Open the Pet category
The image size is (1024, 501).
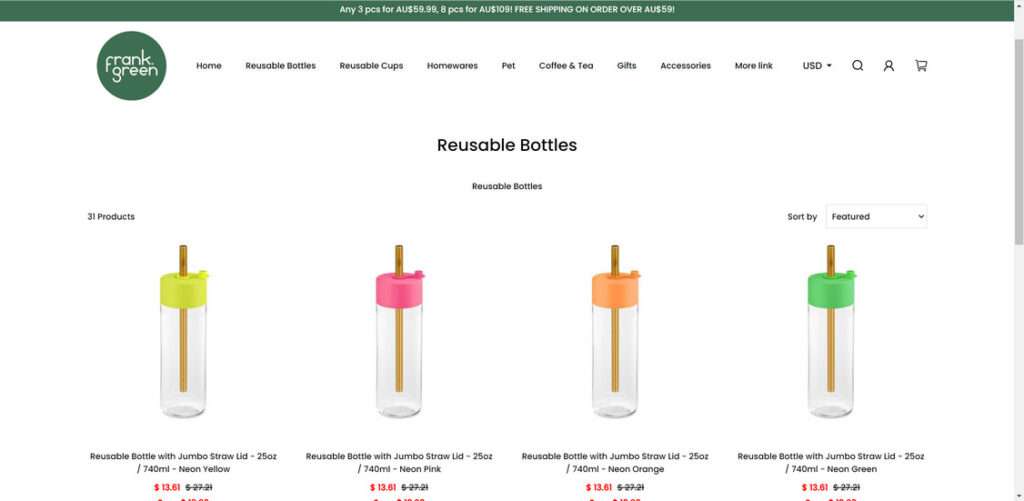tap(508, 65)
